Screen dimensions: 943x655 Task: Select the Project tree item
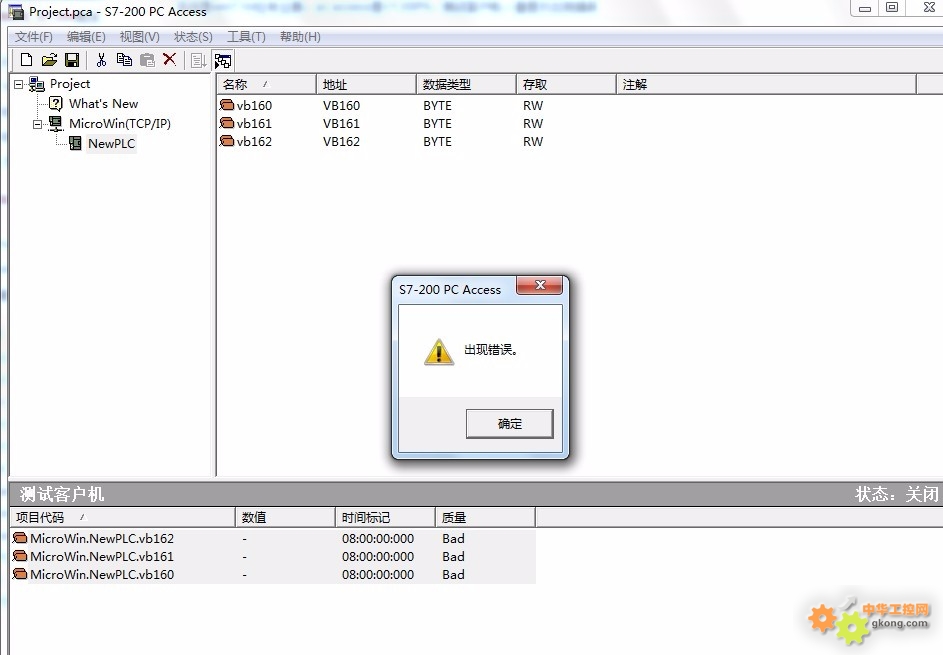(x=70, y=84)
